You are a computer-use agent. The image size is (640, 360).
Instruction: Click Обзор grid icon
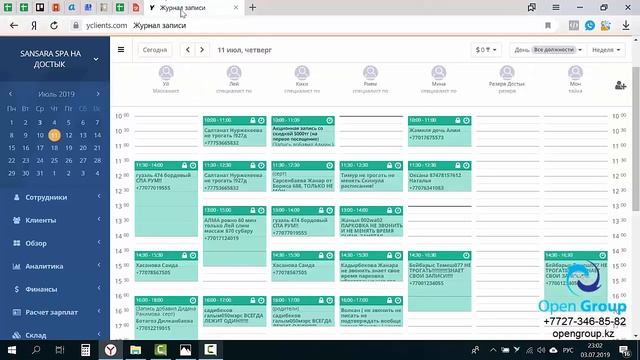(16, 243)
